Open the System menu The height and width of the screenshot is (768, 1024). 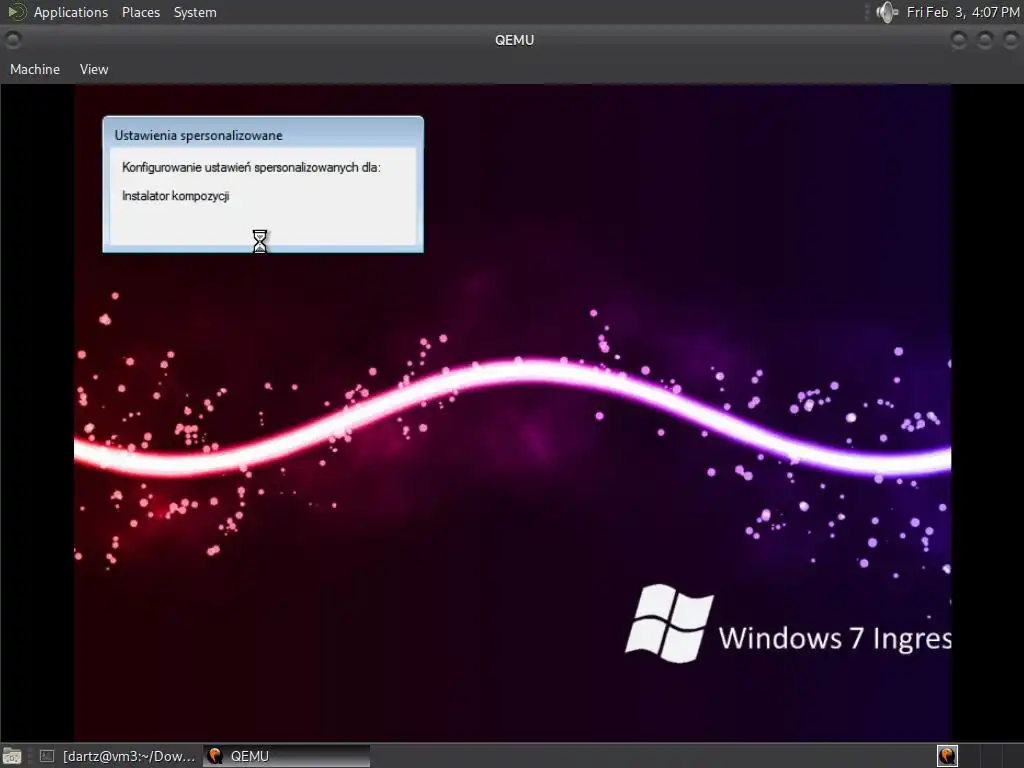point(195,12)
